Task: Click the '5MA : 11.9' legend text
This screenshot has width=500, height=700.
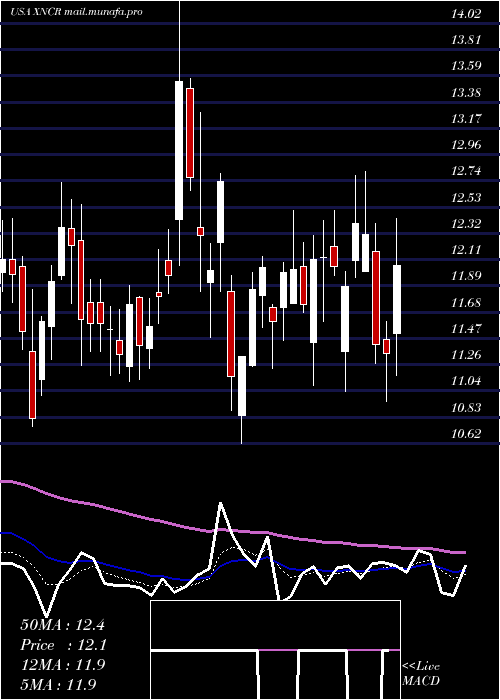Action: 58,684
